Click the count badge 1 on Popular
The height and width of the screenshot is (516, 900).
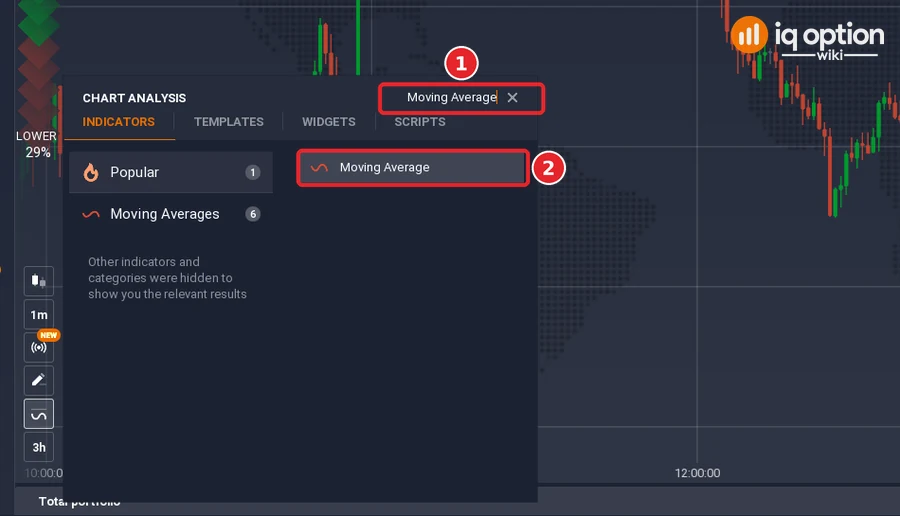click(x=253, y=172)
